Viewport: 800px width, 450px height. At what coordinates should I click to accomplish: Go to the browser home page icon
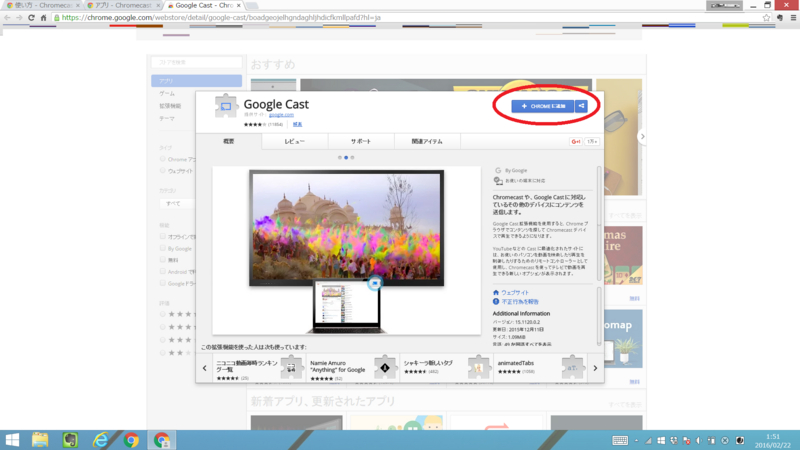pyautogui.click(x=43, y=17)
